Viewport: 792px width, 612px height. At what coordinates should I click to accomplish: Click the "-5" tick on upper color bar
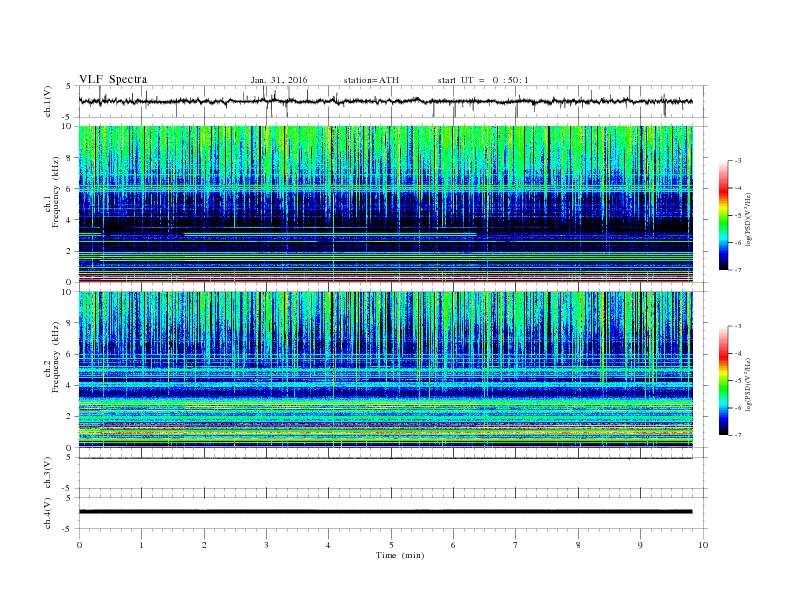pyautogui.click(x=737, y=215)
